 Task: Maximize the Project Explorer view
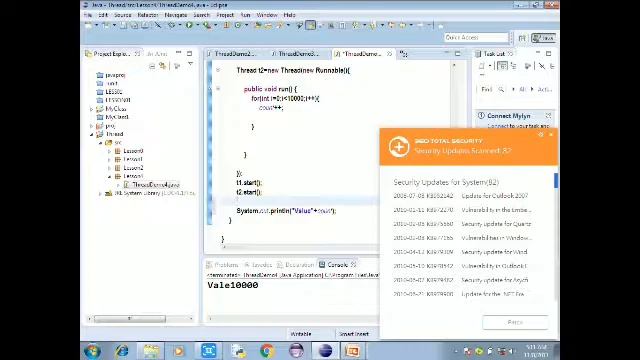pyautogui.click(x=189, y=53)
